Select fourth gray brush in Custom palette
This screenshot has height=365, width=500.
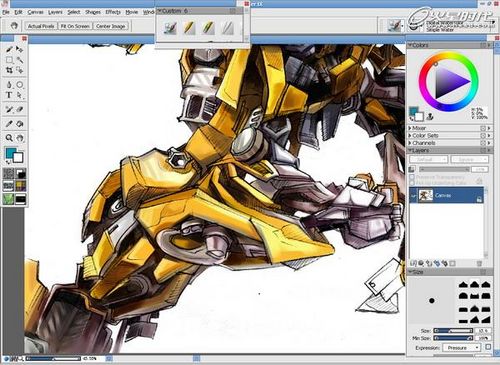coord(228,28)
